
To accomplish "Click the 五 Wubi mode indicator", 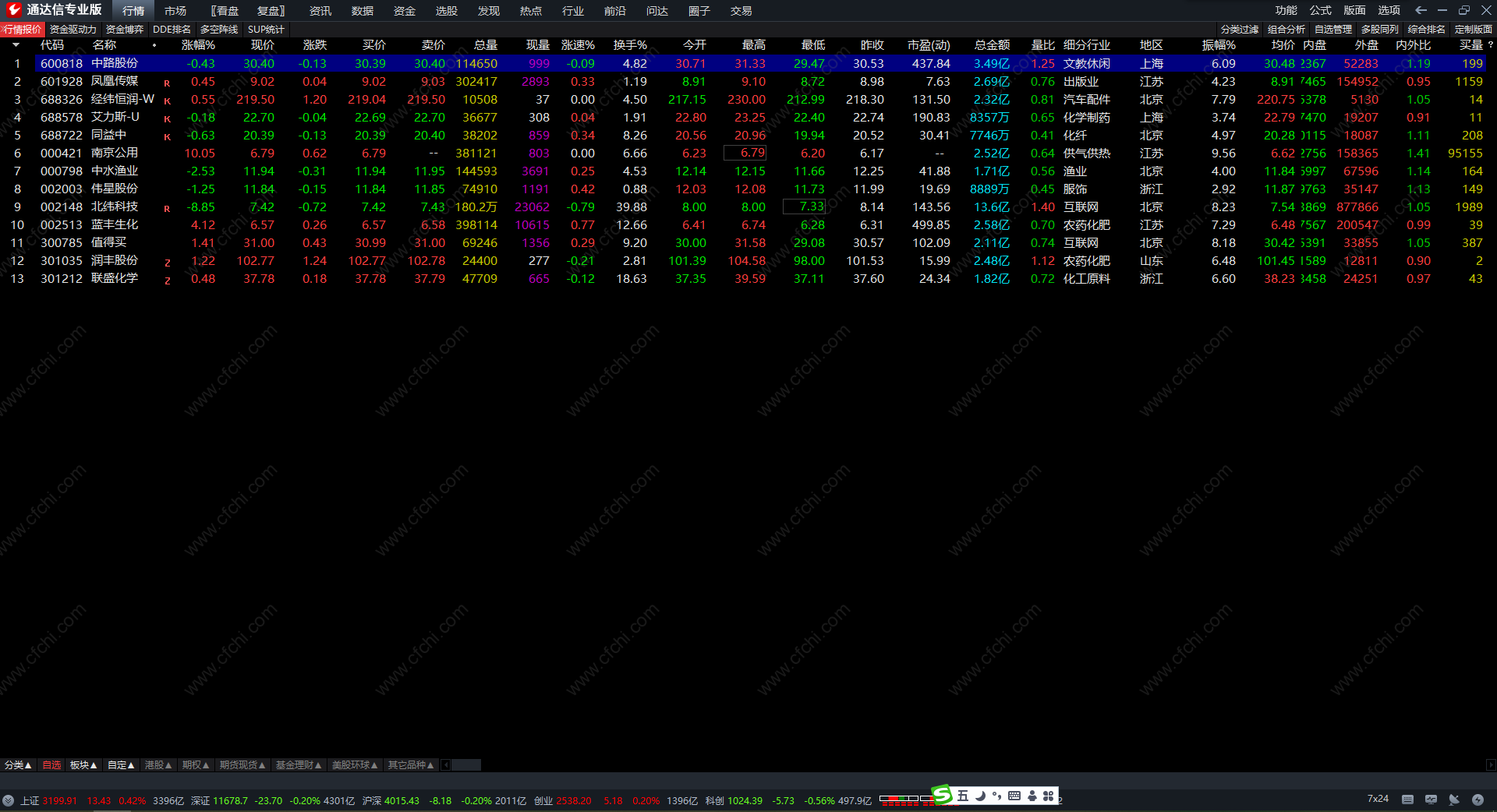I will point(963,796).
